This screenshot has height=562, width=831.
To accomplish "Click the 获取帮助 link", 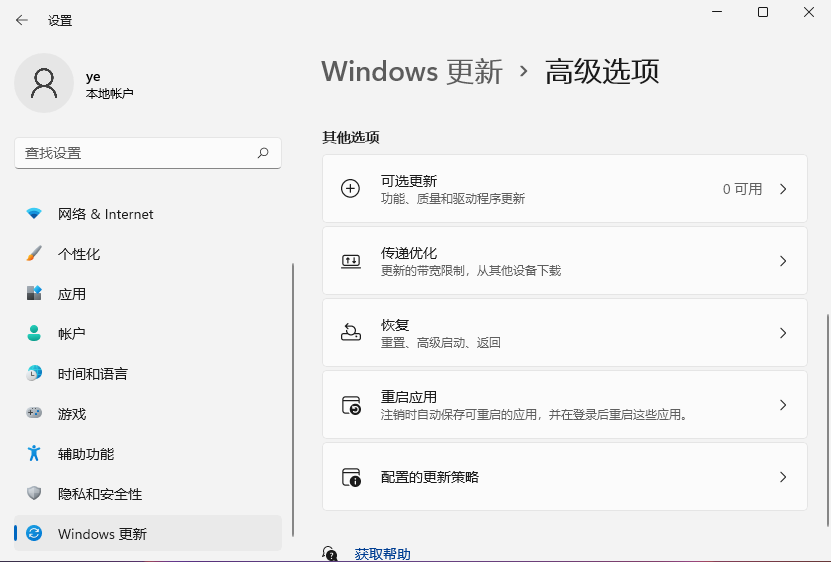I will click(382, 554).
